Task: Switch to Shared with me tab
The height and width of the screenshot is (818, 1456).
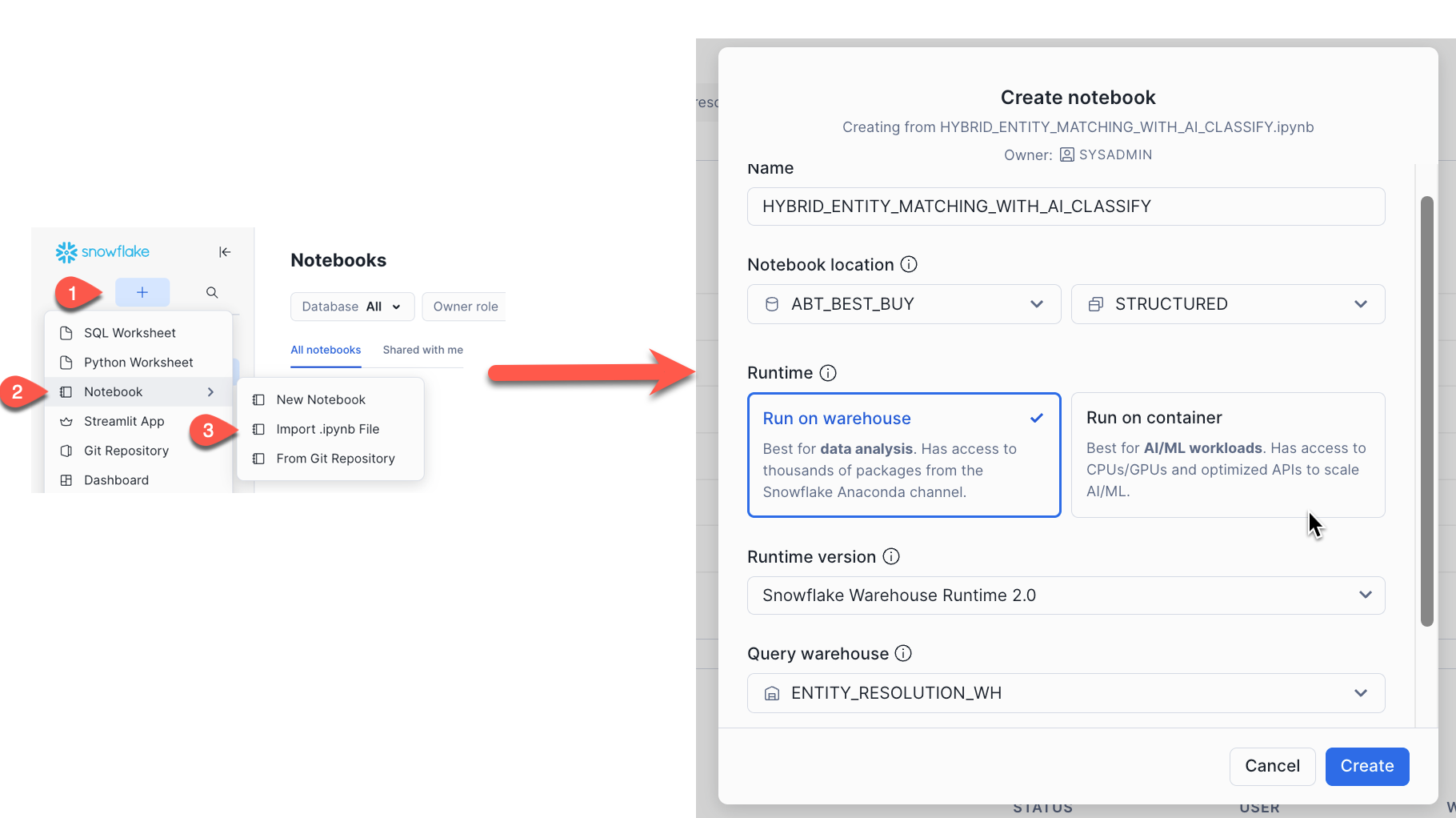Action: click(422, 350)
